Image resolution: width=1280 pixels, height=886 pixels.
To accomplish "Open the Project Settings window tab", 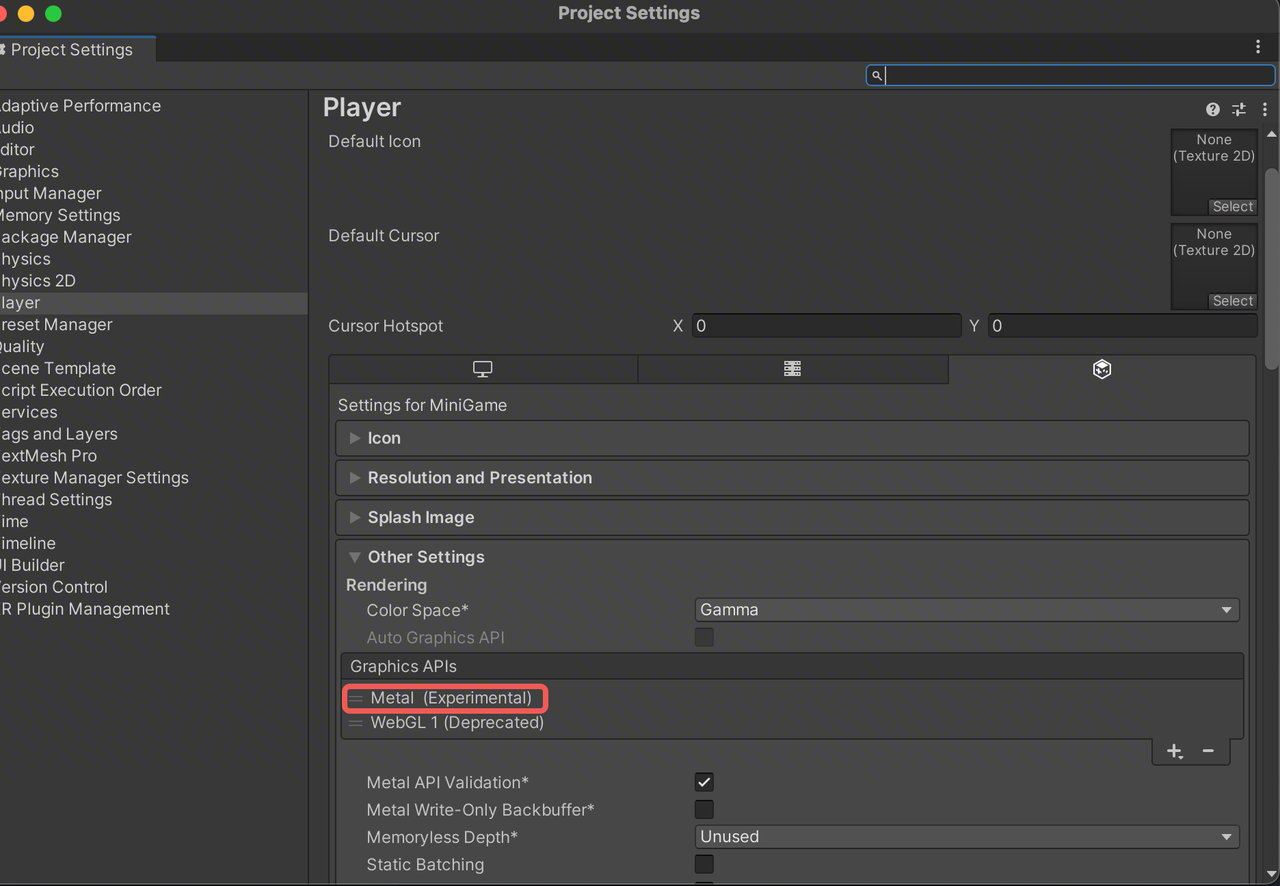I will [72, 49].
